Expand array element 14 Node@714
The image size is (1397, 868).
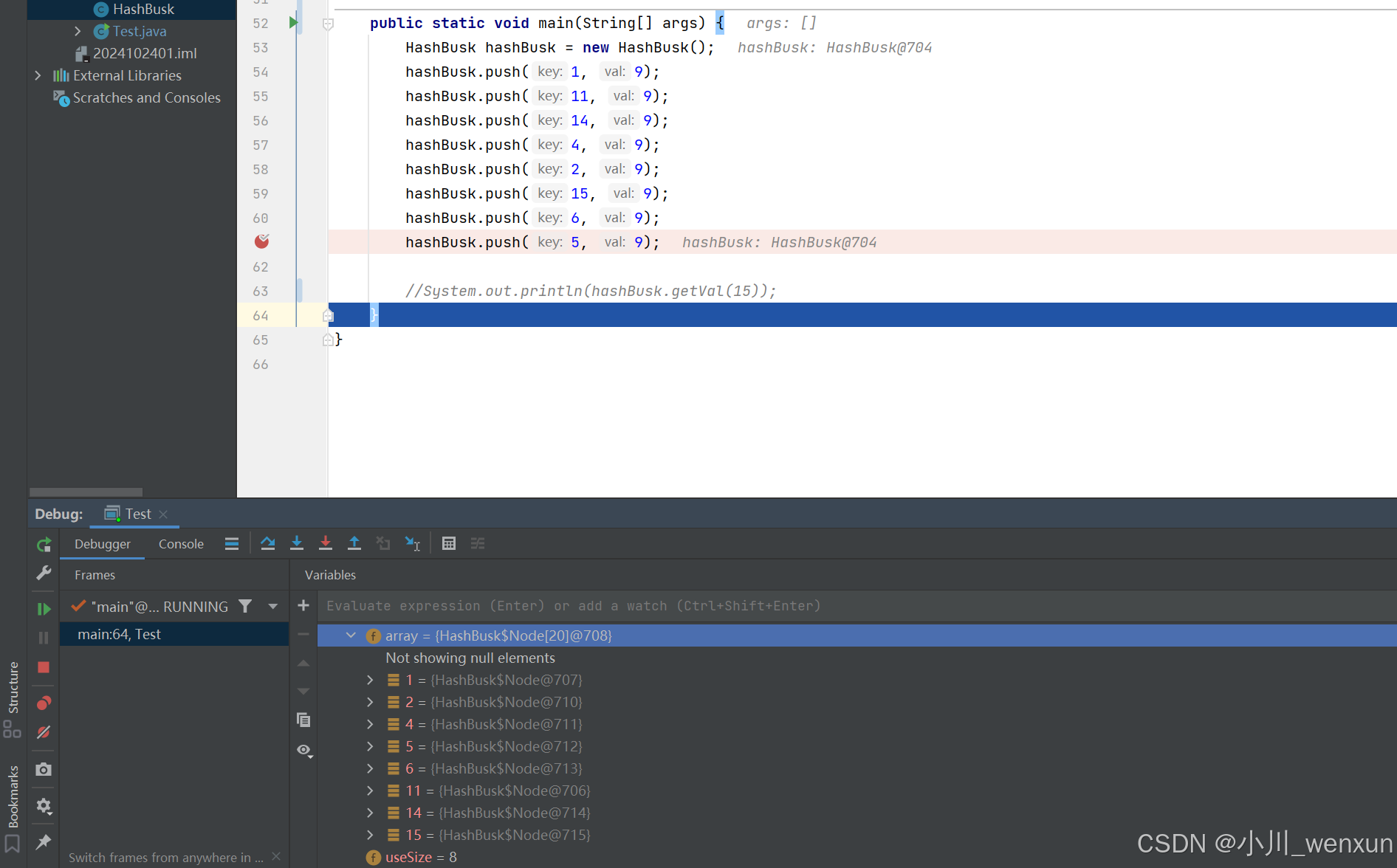(x=371, y=813)
